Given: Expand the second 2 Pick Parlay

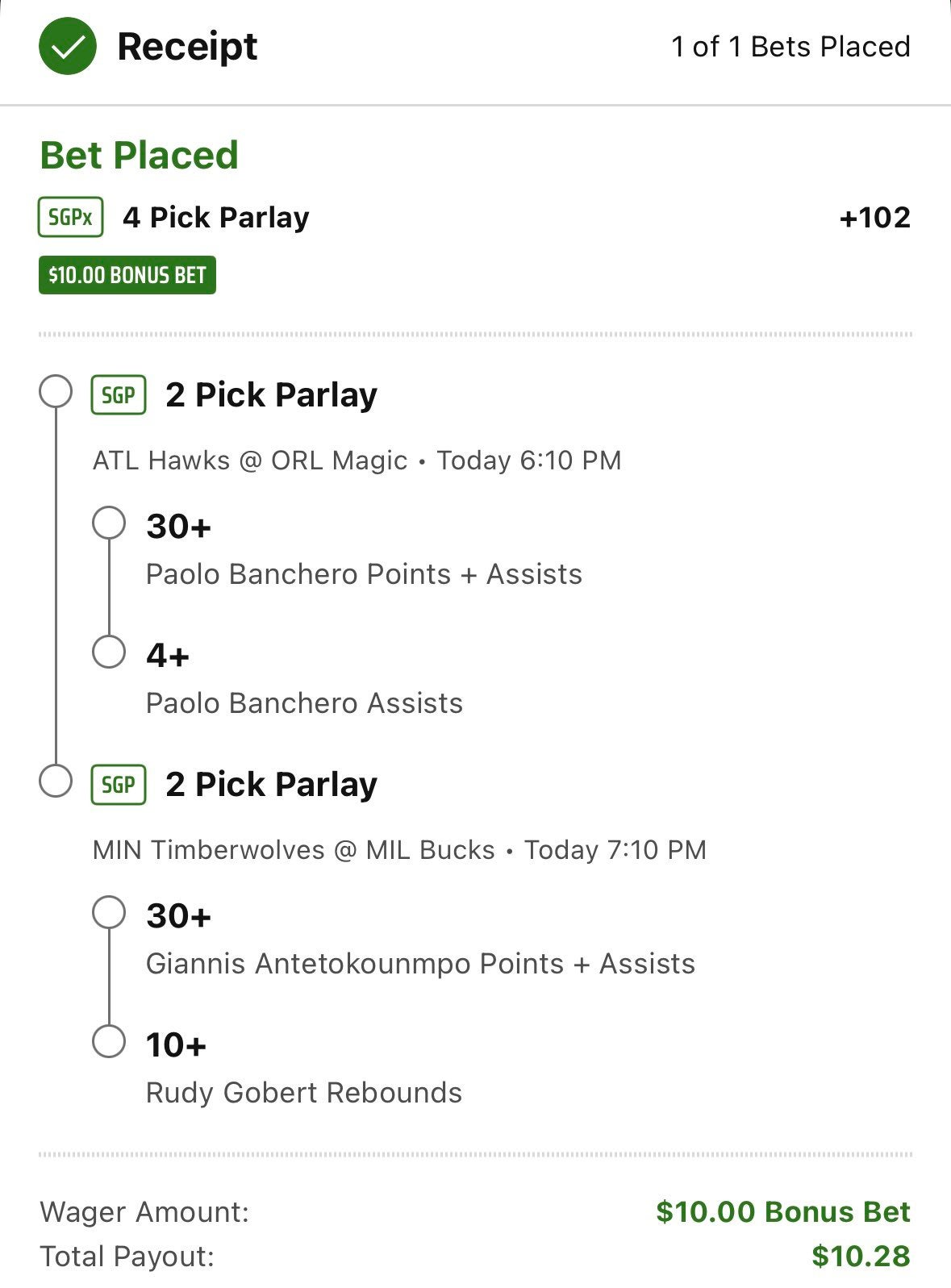Looking at the screenshot, I should click(x=271, y=785).
